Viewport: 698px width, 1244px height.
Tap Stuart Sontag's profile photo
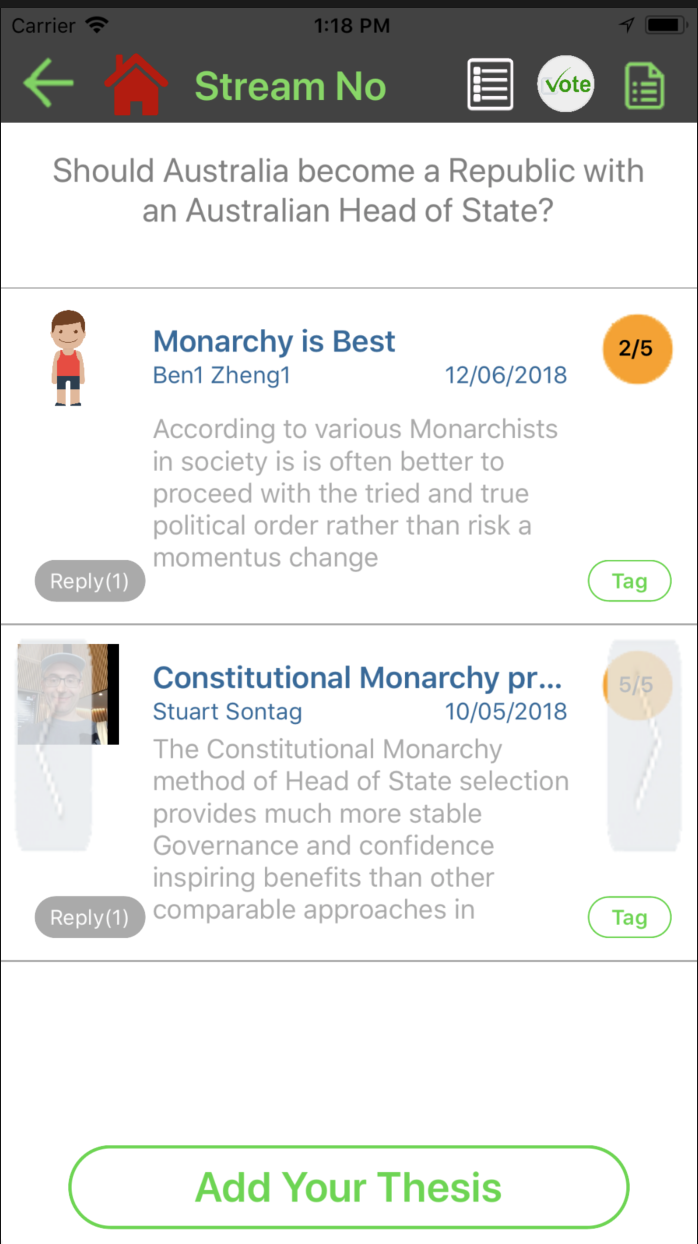[68, 694]
